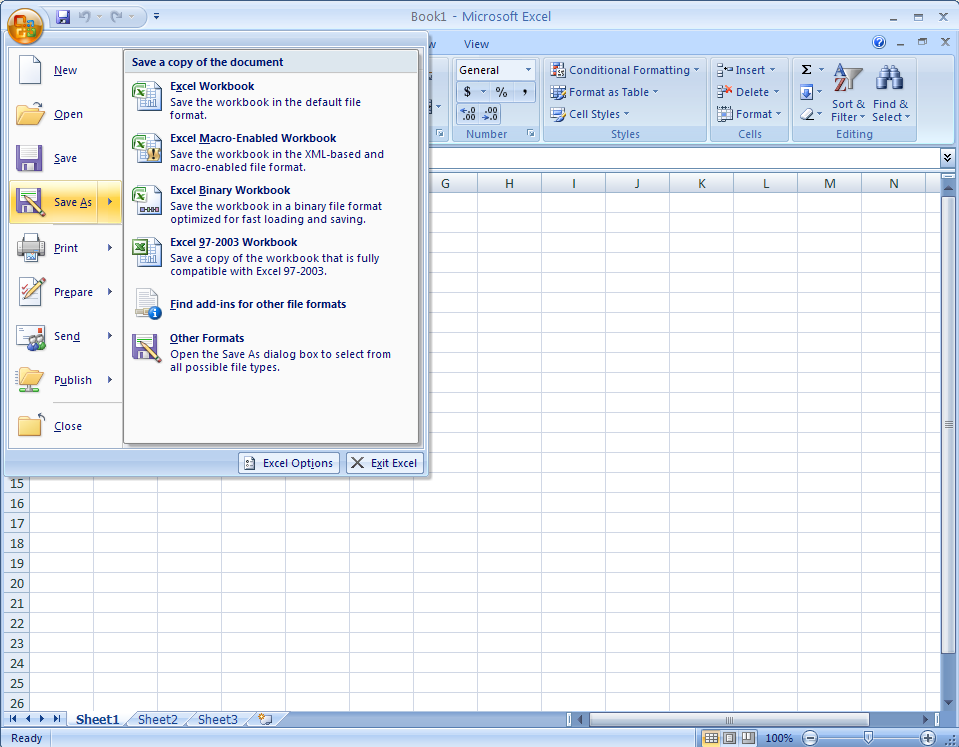Image resolution: width=959 pixels, height=747 pixels.
Task: Click the zoom slider handle
Action: coord(868,738)
